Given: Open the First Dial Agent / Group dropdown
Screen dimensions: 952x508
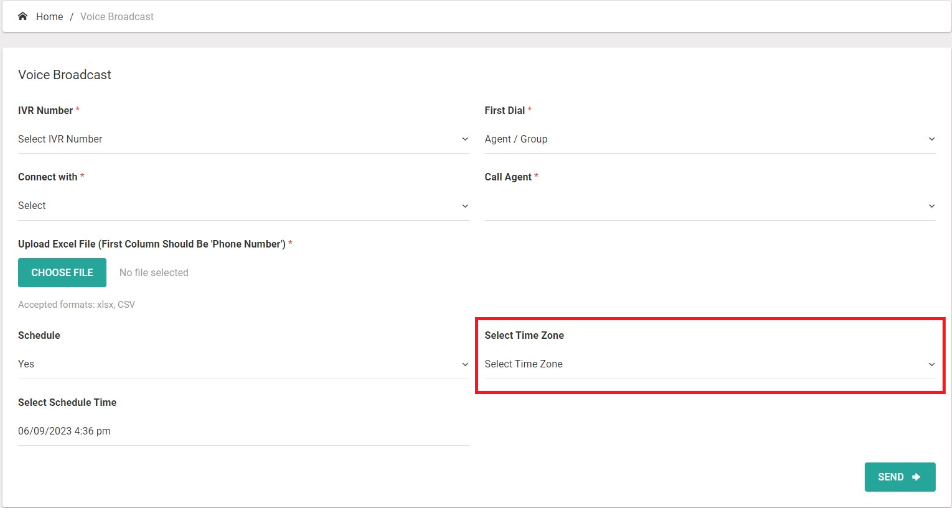Looking at the screenshot, I should [710, 139].
